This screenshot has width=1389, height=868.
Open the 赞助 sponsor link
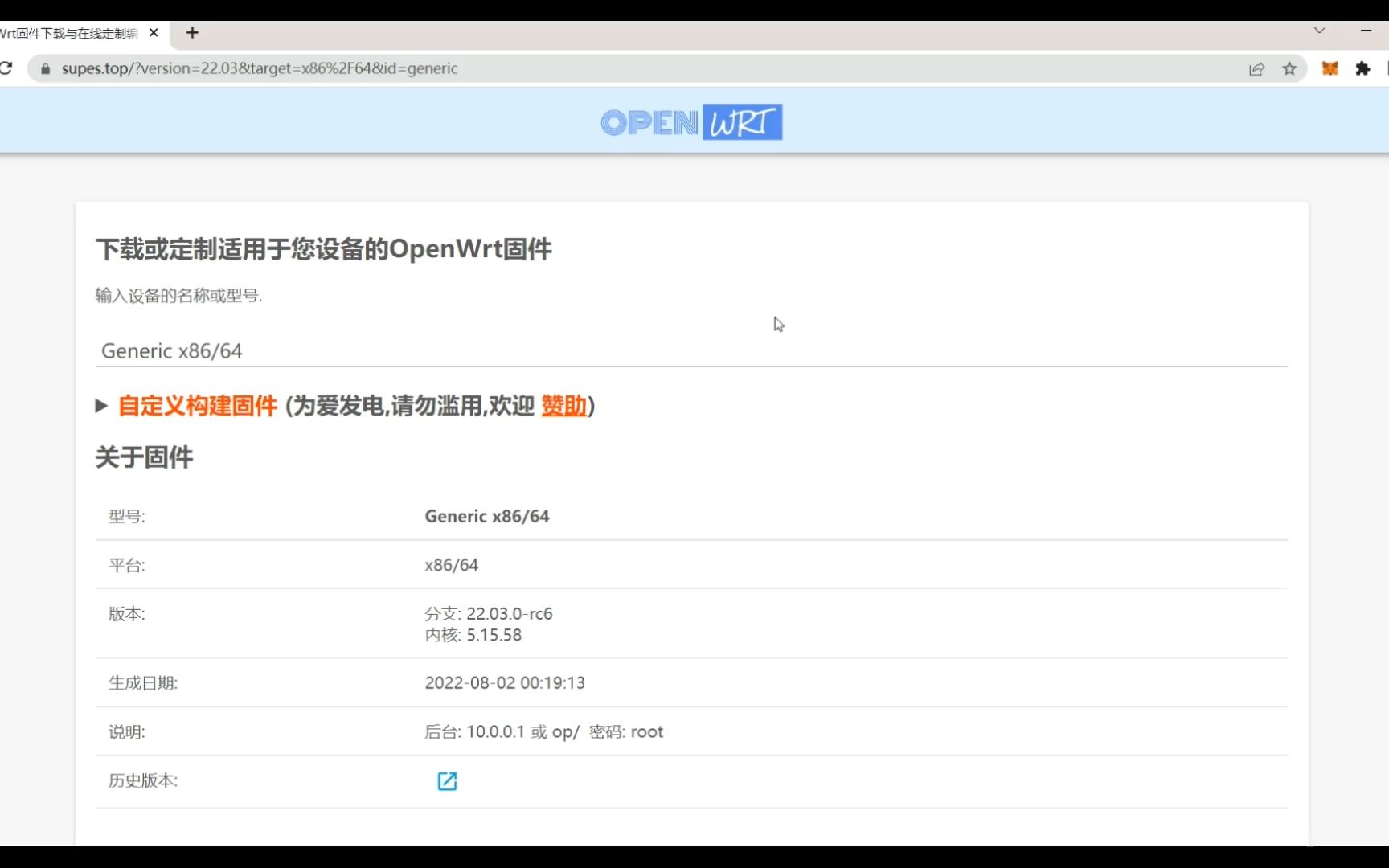pos(563,406)
